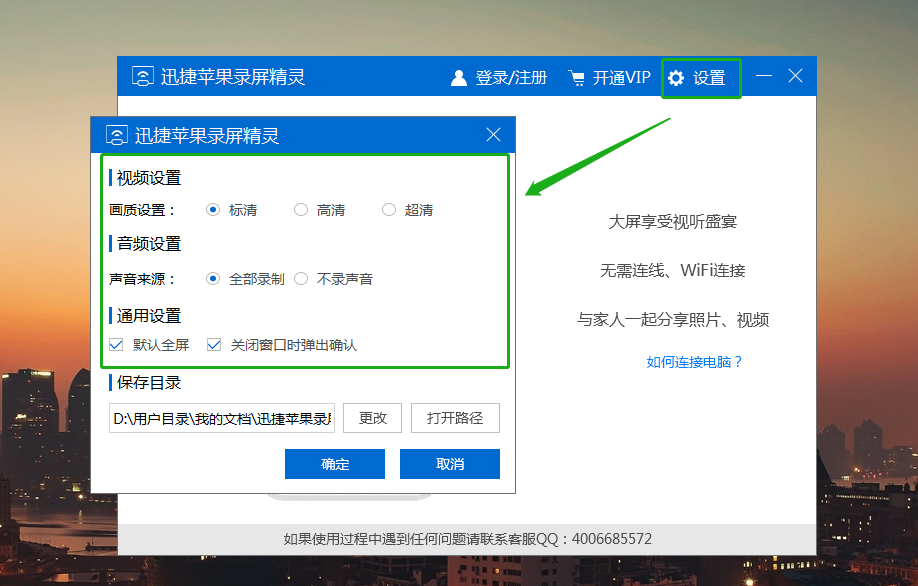This screenshot has height=586, width=918.
Task: Click 更改 to change save directory
Action: 372,417
